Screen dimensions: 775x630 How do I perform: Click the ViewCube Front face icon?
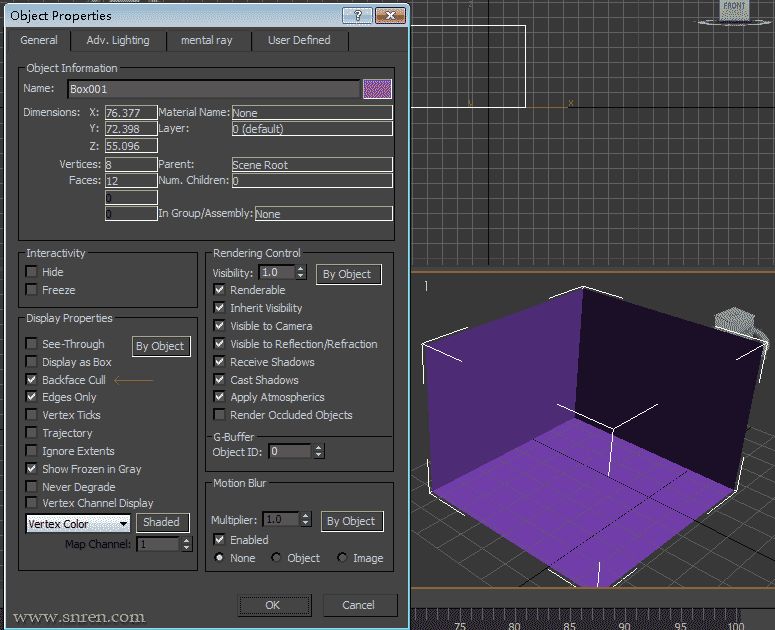pyautogui.click(x=734, y=9)
